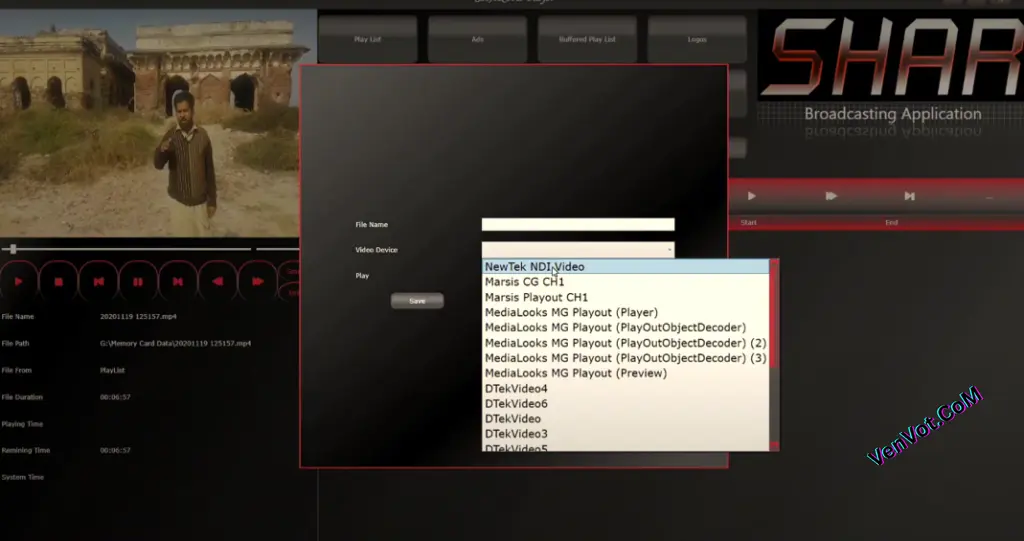
Task: Open the Logos tab
Action: [697, 39]
